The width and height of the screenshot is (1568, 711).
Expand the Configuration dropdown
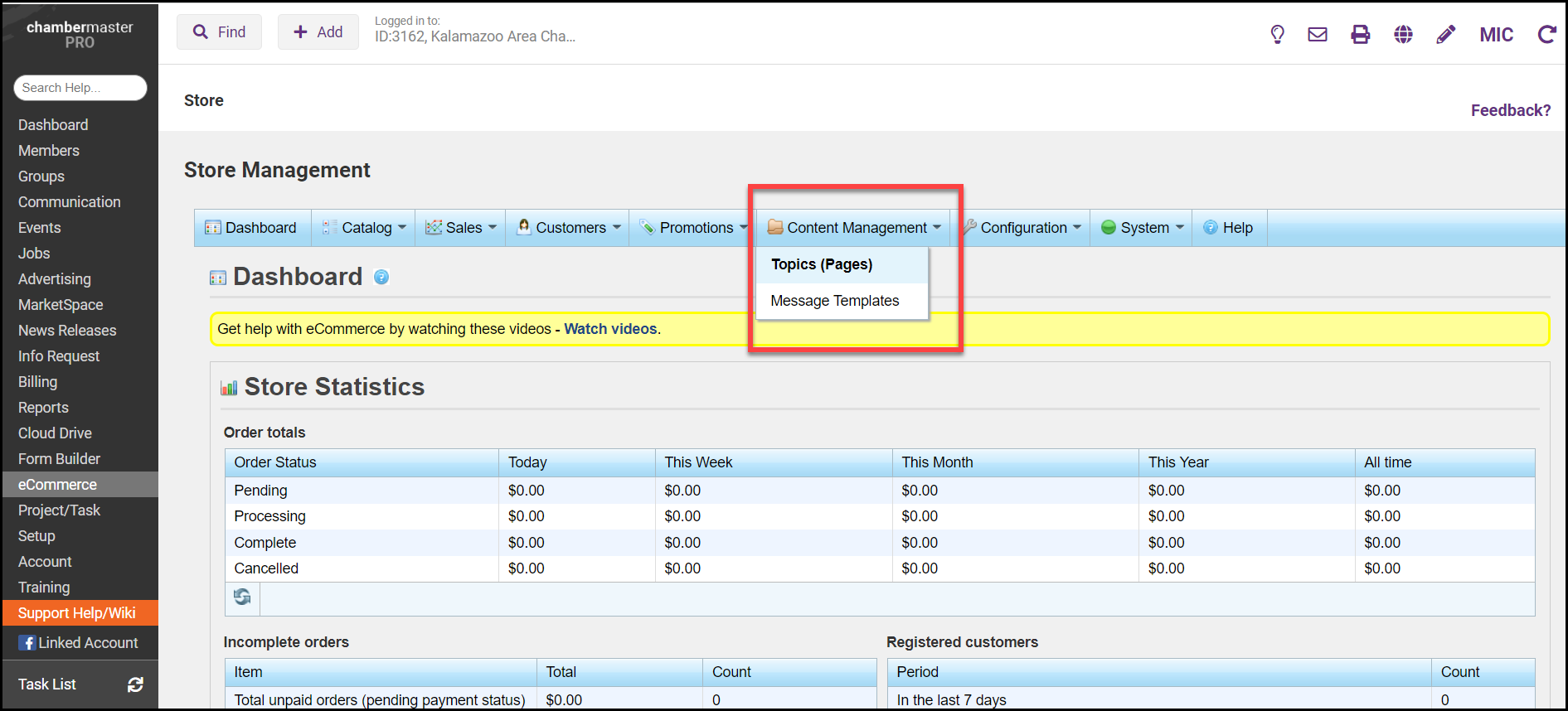point(1022,228)
